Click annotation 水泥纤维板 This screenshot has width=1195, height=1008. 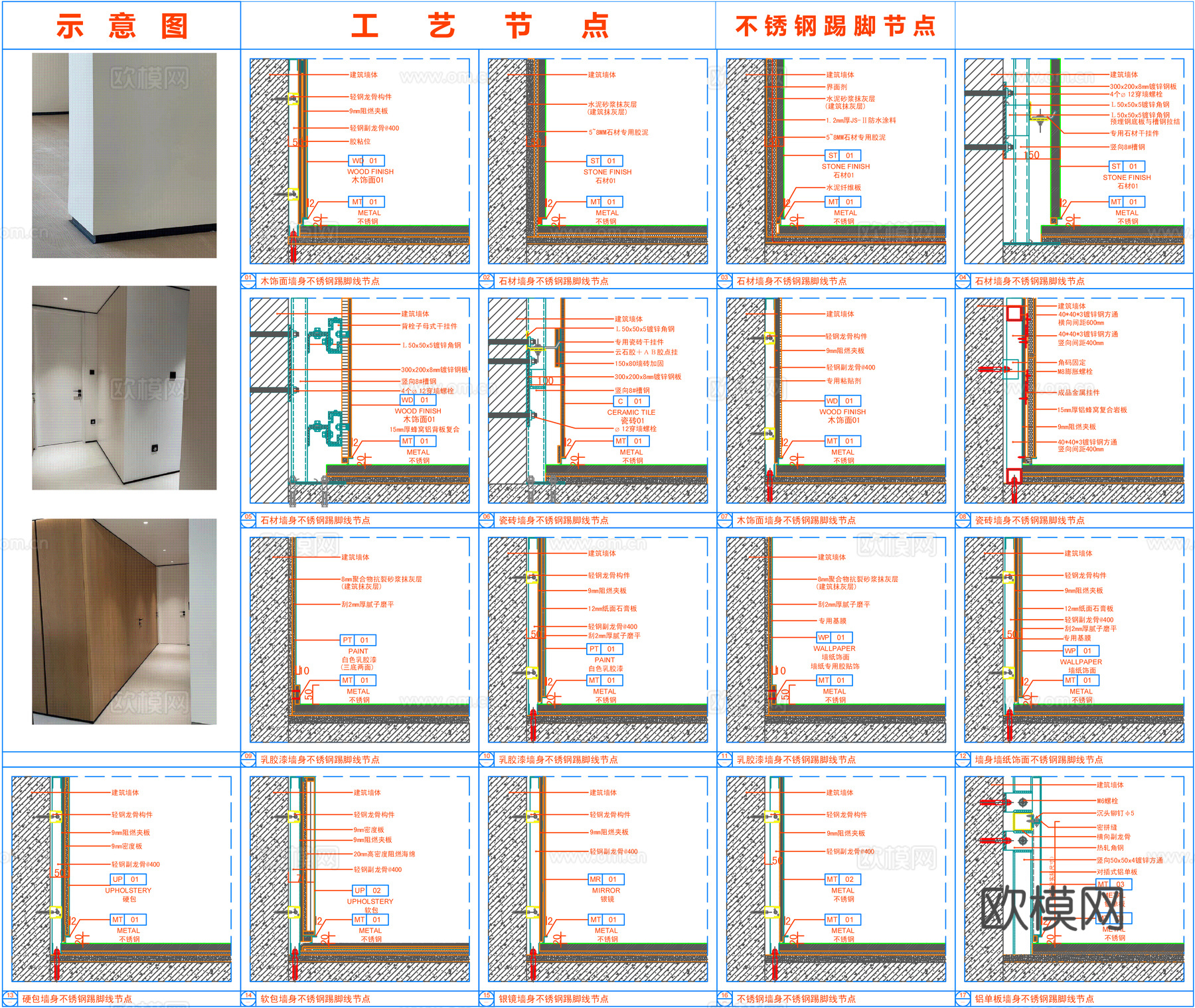pyautogui.click(x=843, y=188)
